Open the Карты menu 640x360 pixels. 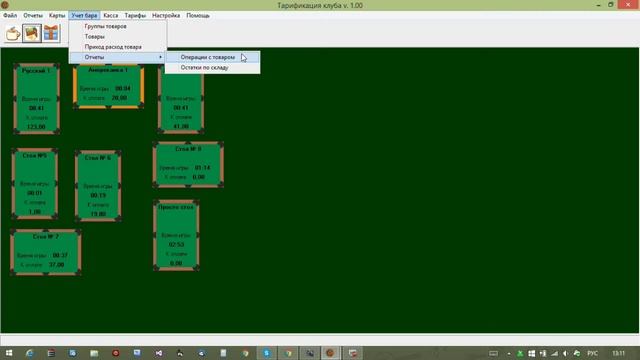[x=57, y=16]
